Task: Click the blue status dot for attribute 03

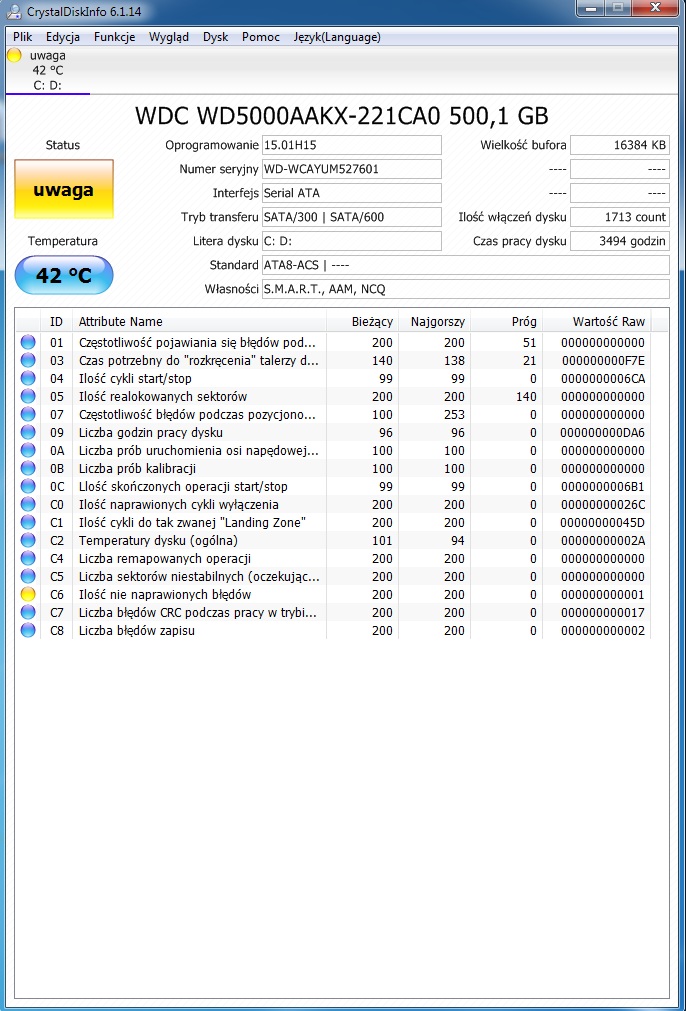Action: (x=28, y=360)
